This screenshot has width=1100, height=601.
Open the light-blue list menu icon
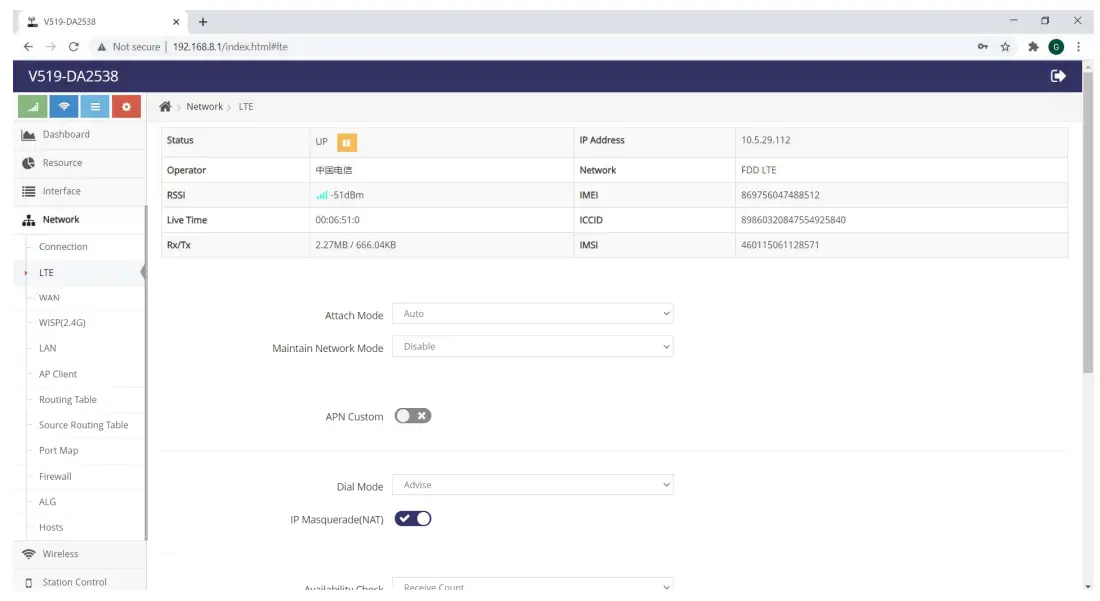(95, 107)
